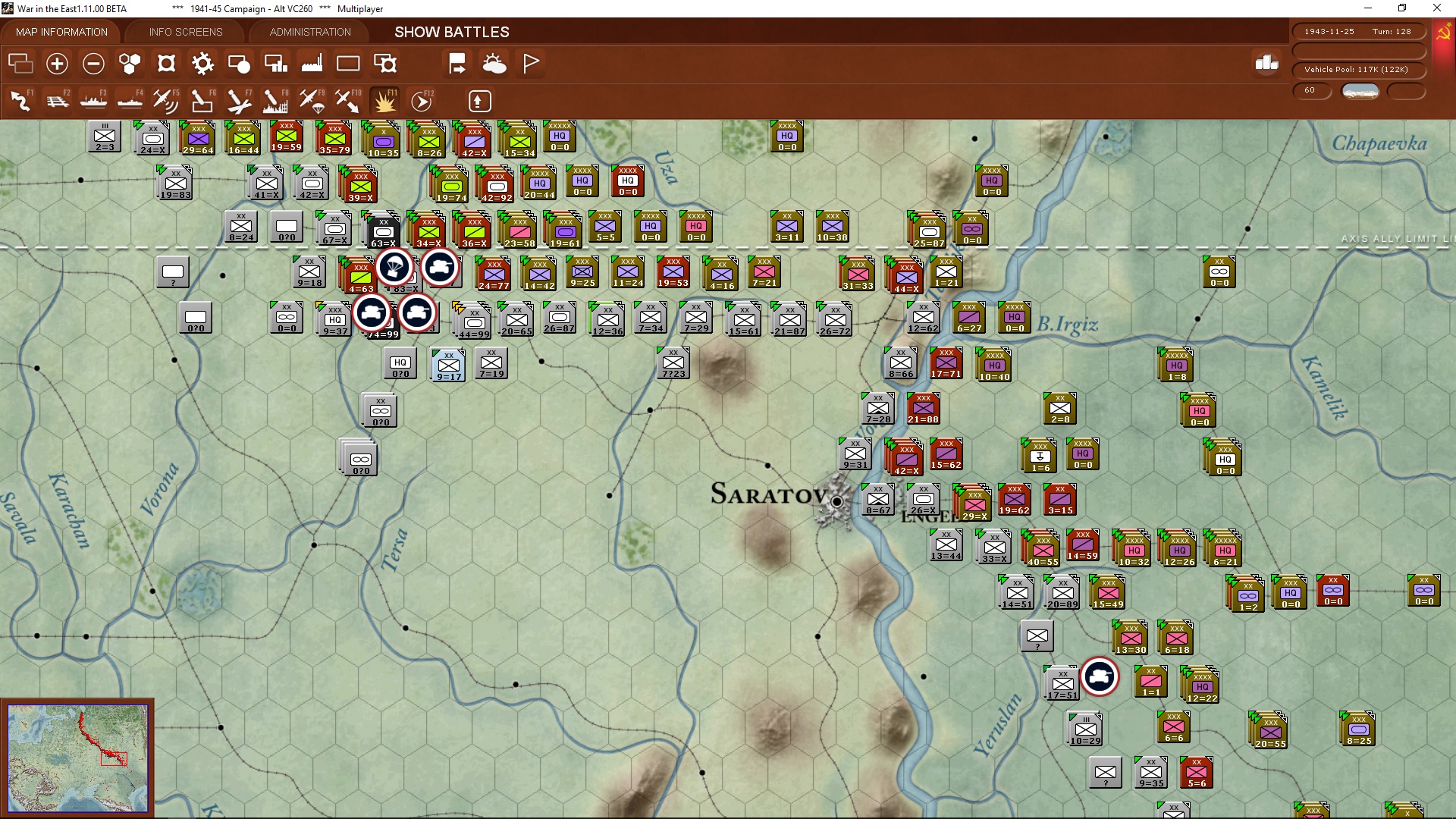1456x819 pixels.
Task: Select the F5 air recon mode icon
Action: coord(165,101)
